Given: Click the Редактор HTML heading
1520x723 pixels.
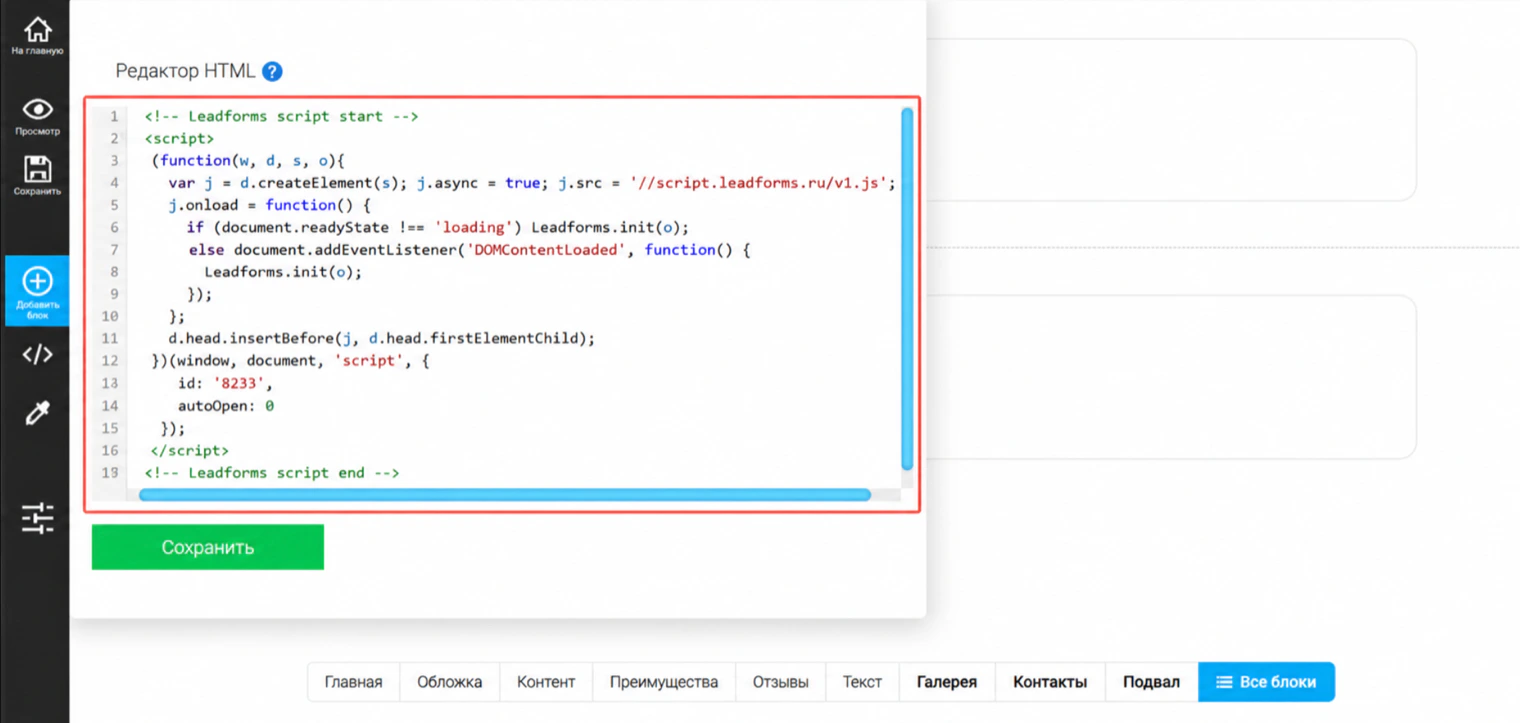Looking at the screenshot, I should click(185, 72).
